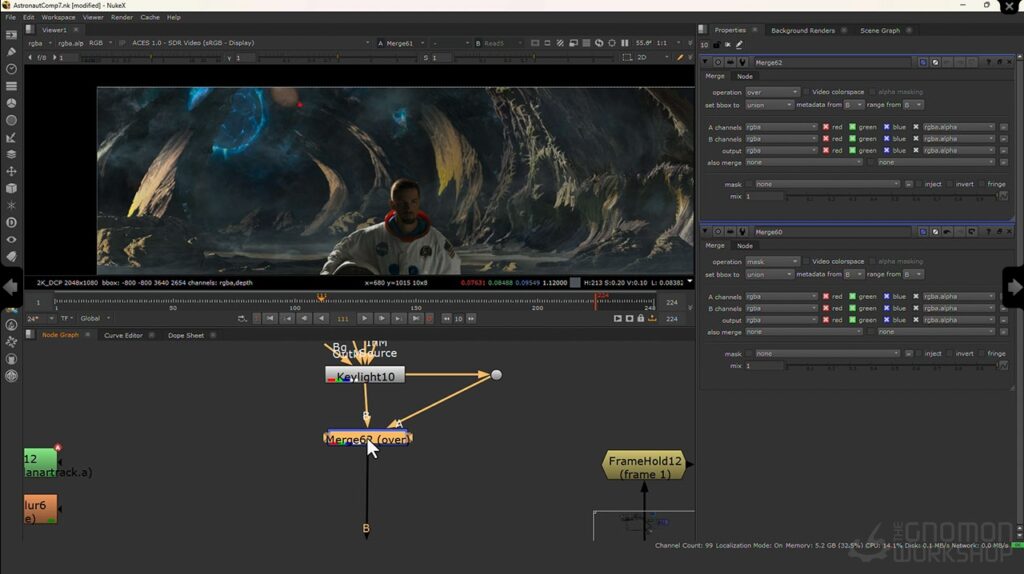Open the Channel nodes stacked-bars icon
The image size is (1024, 574).
tap(11, 86)
